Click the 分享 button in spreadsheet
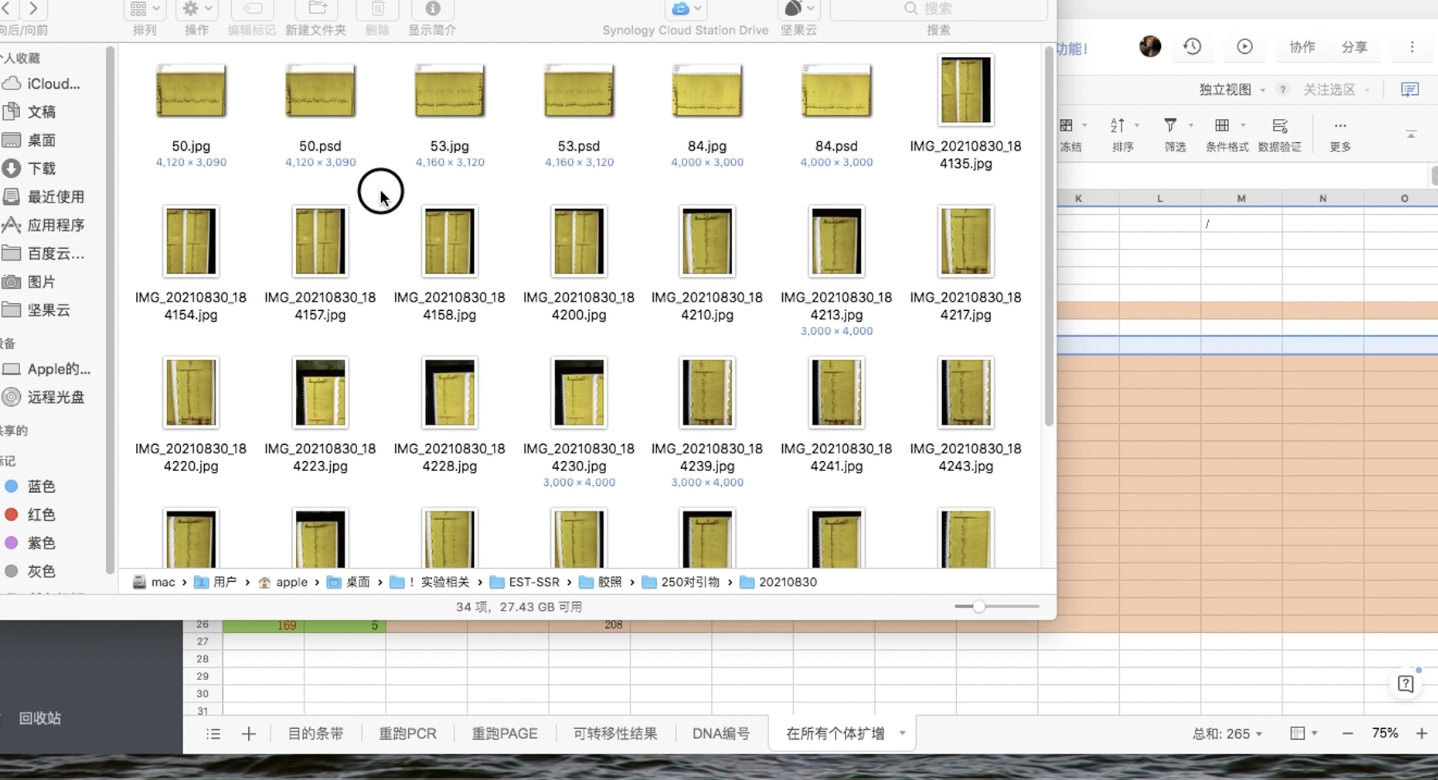 (1354, 47)
